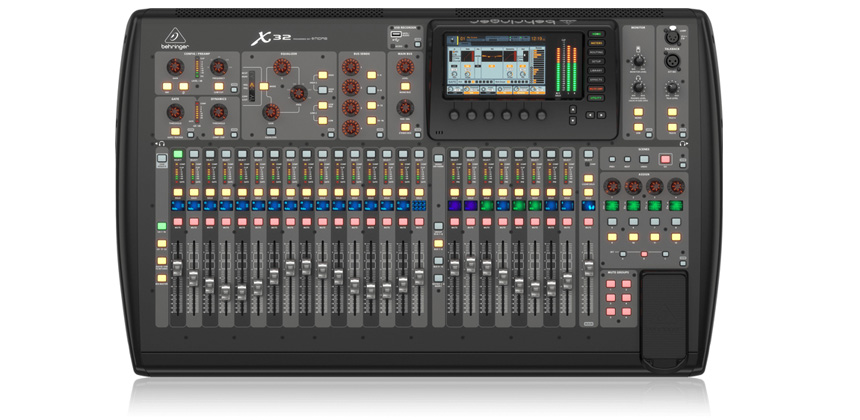Toggle the phase invert button in Config/Preamp
Viewport: 860px width, 420px height.
point(184,86)
